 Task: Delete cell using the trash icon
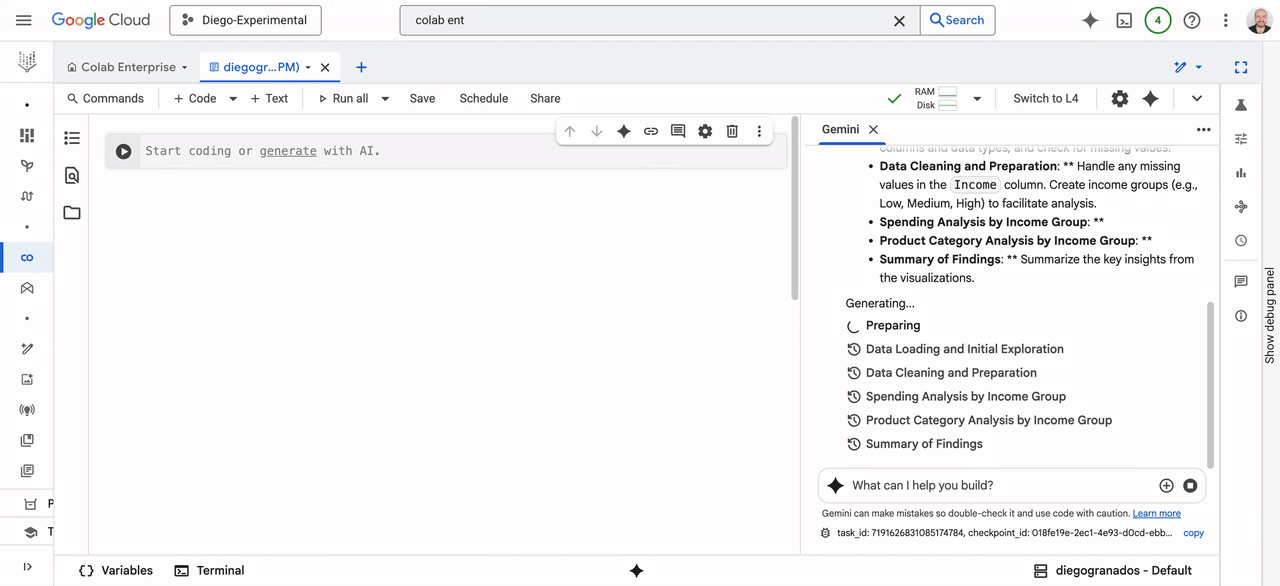[732, 131]
